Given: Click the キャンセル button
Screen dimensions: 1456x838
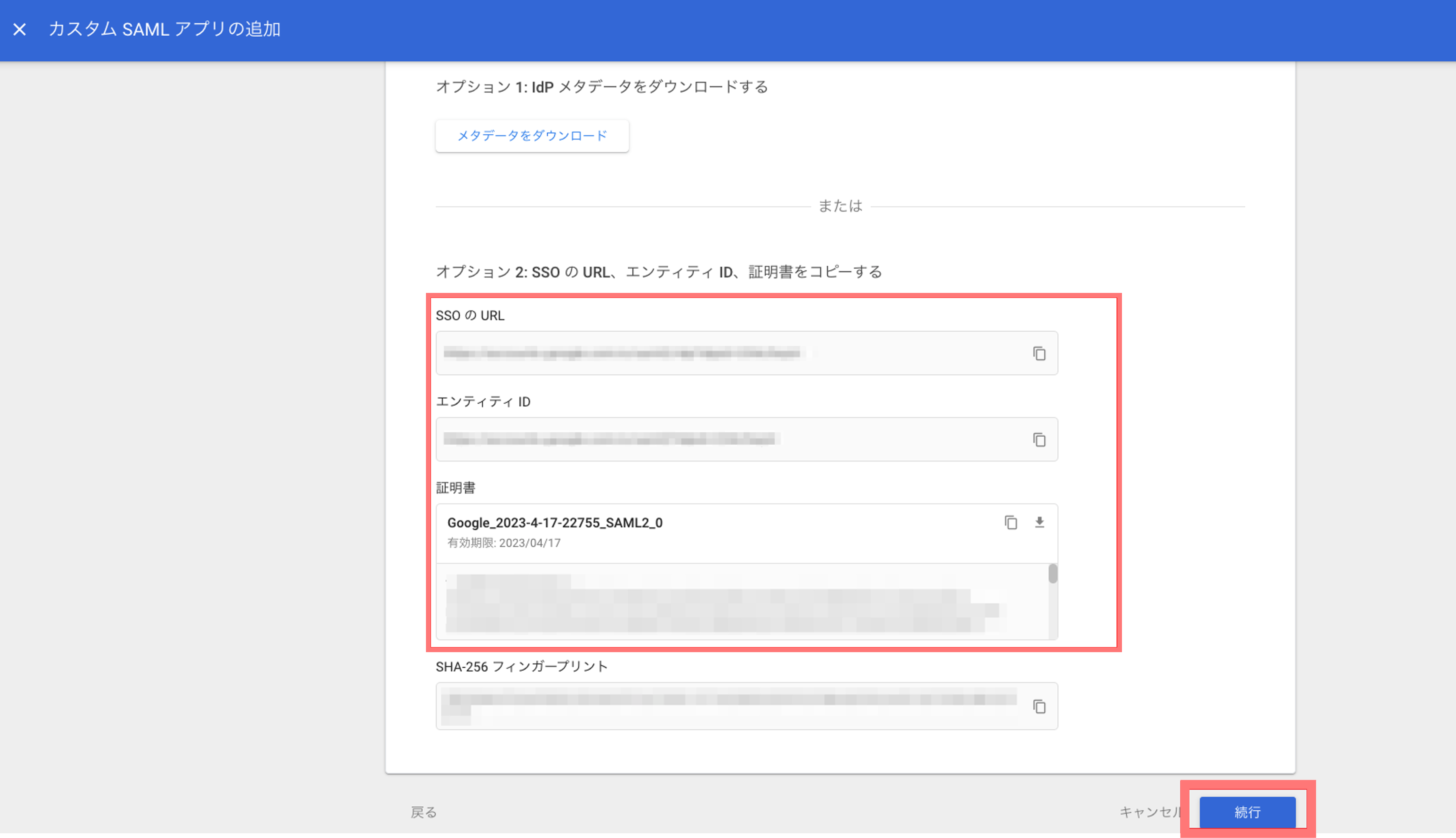Looking at the screenshot, I should point(1151,811).
